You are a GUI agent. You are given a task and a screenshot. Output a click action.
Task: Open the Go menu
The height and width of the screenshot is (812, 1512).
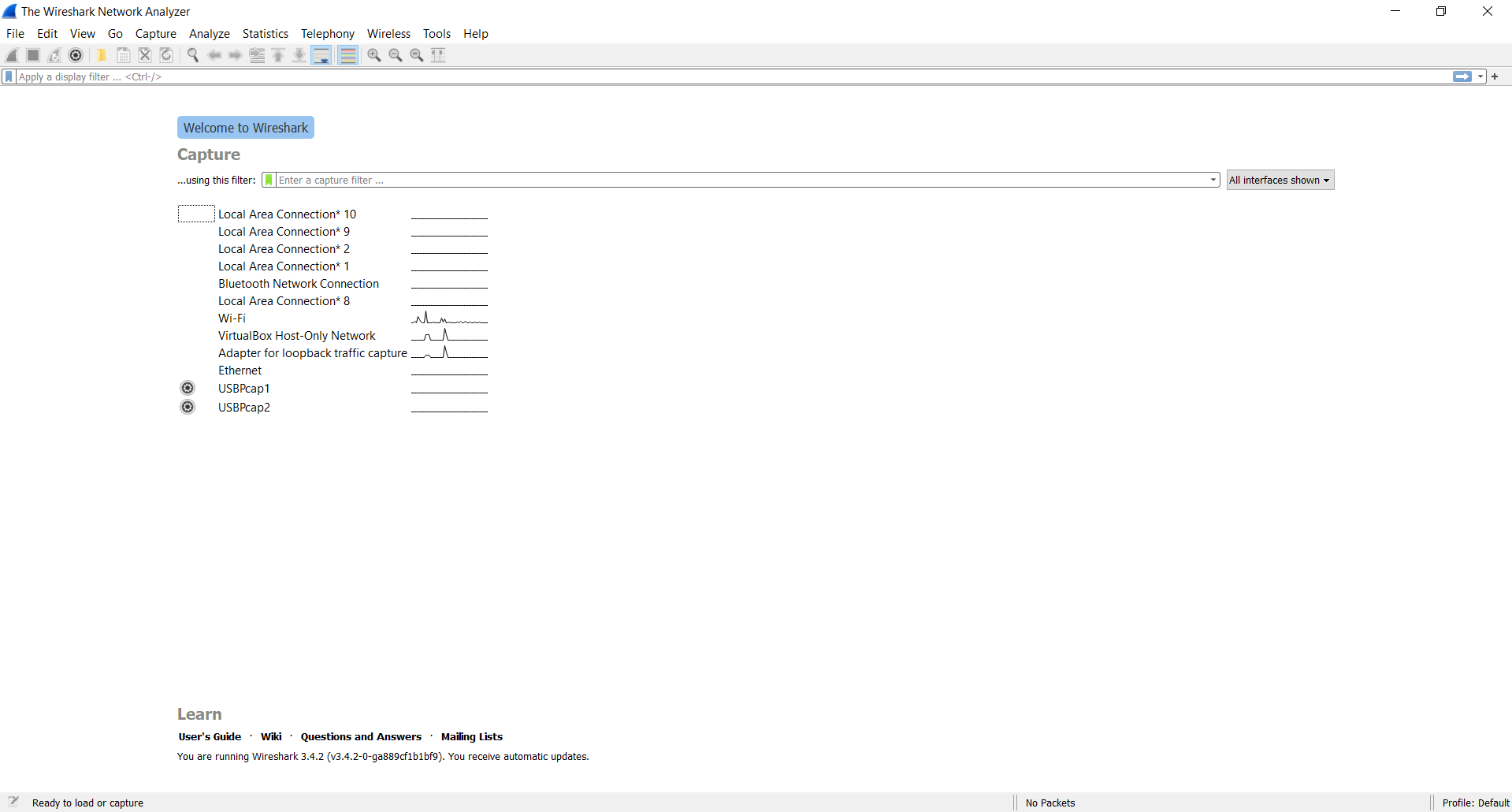tap(115, 33)
